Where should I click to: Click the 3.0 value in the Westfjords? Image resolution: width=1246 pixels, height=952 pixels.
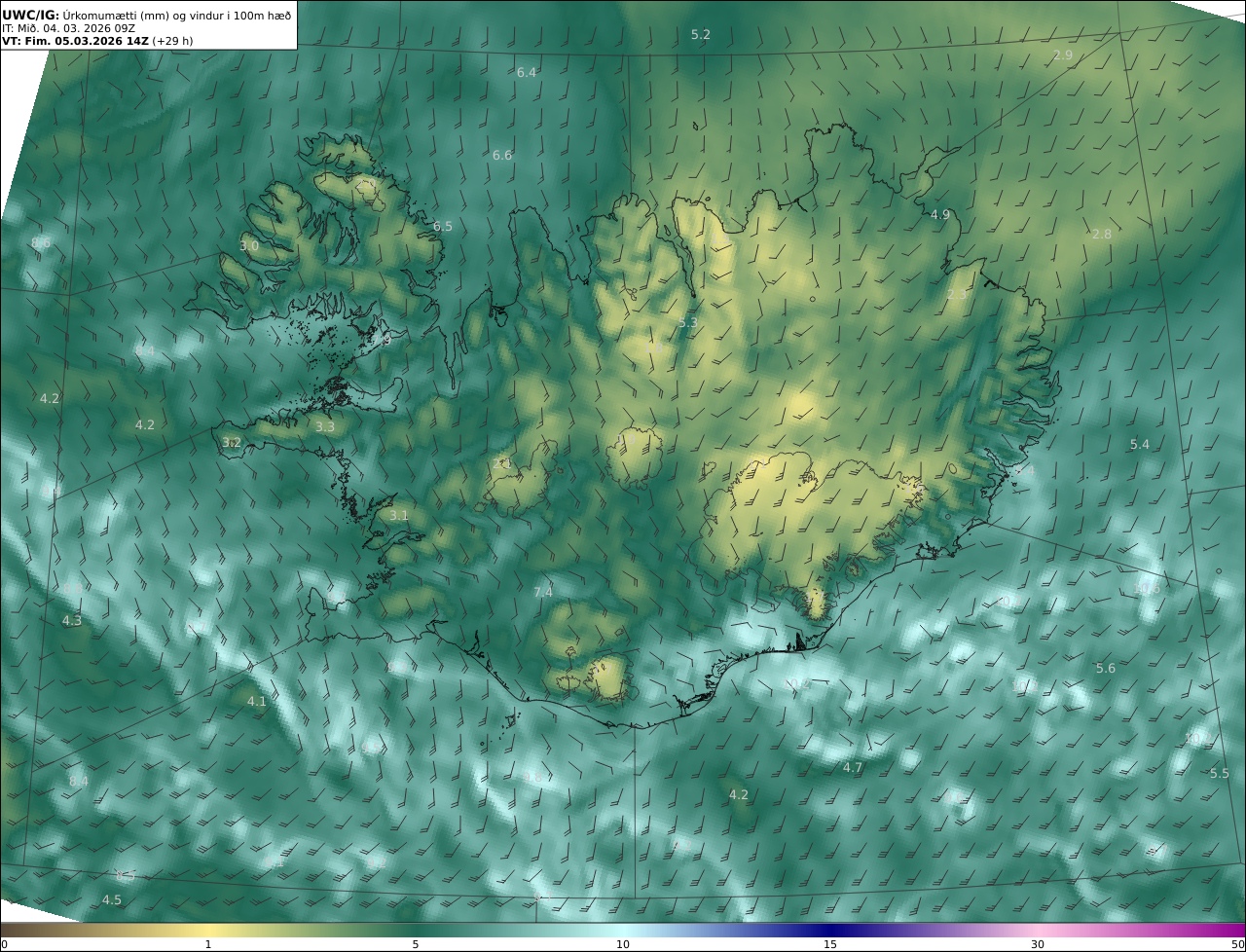(249, 245)
